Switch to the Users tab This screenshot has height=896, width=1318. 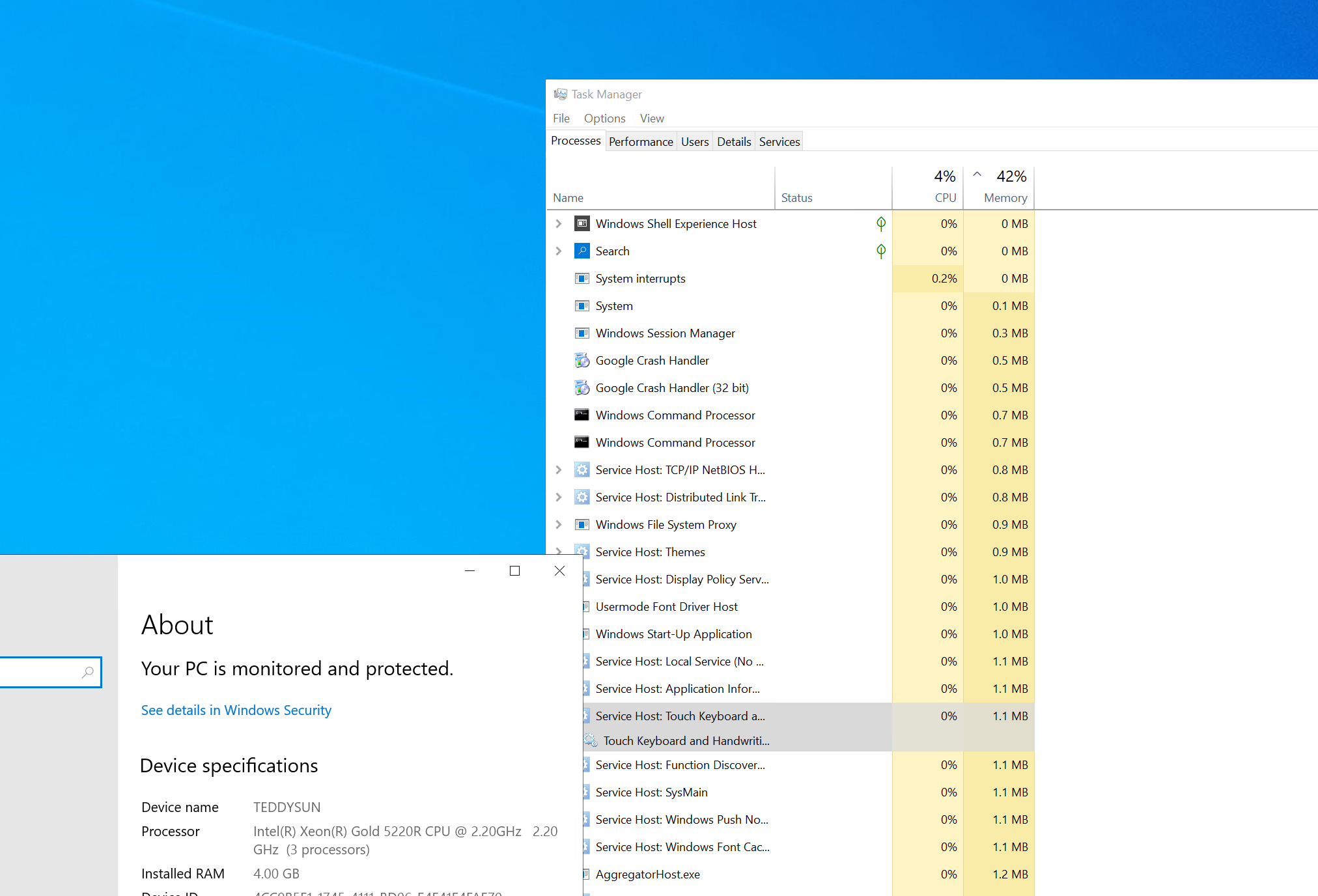point(695,141)
